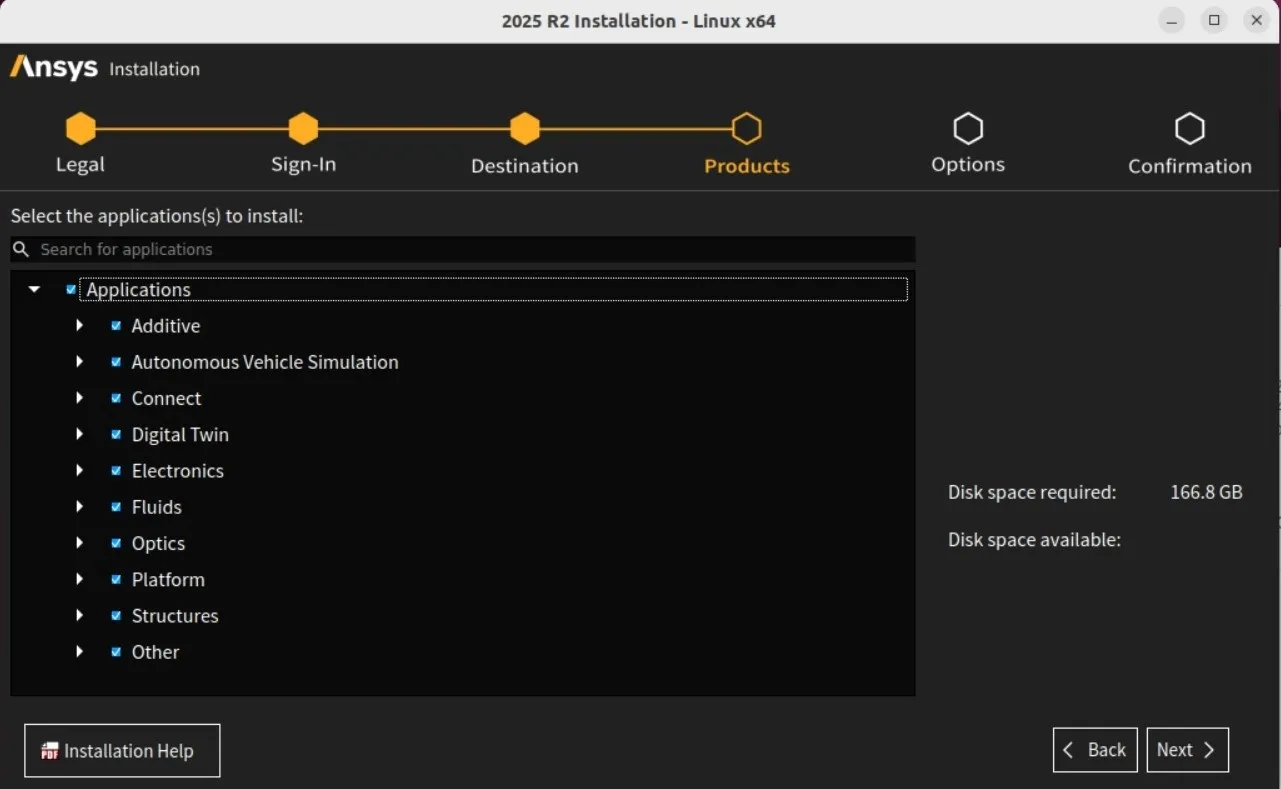Uncheck the Fluids checkbox

pyautogui.click(x=116, y=507)
